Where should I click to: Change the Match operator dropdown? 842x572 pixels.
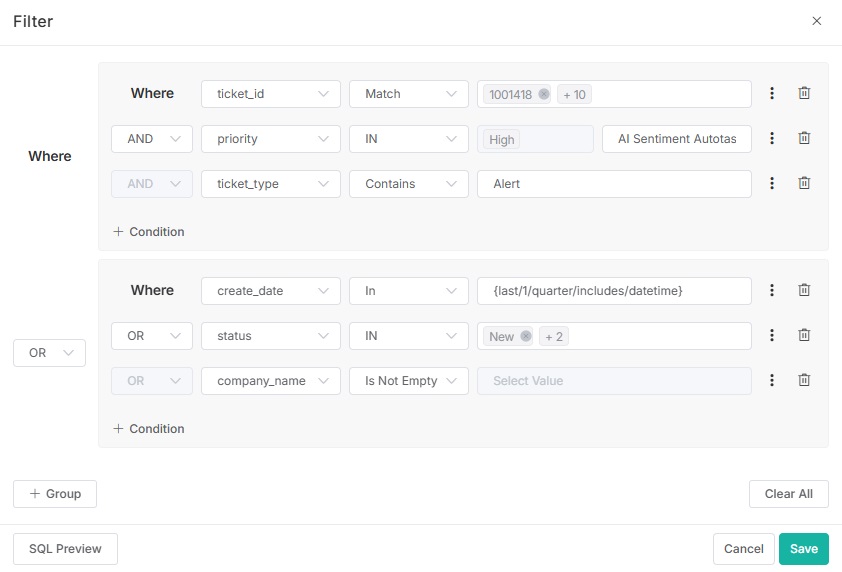tap(408, 94)
